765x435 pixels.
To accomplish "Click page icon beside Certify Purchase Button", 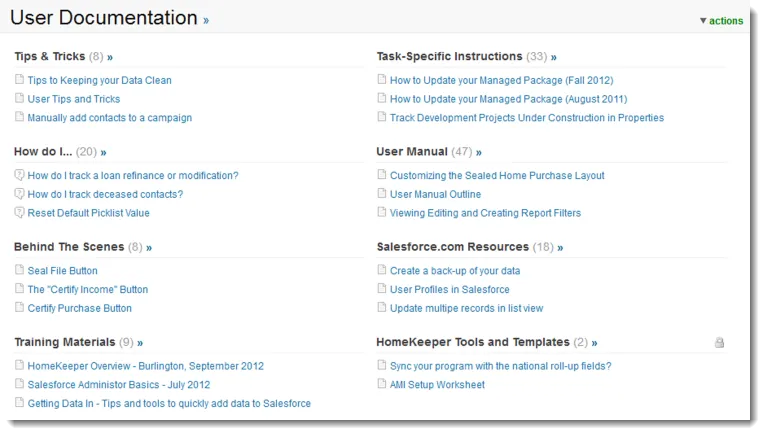I will 20,307.
